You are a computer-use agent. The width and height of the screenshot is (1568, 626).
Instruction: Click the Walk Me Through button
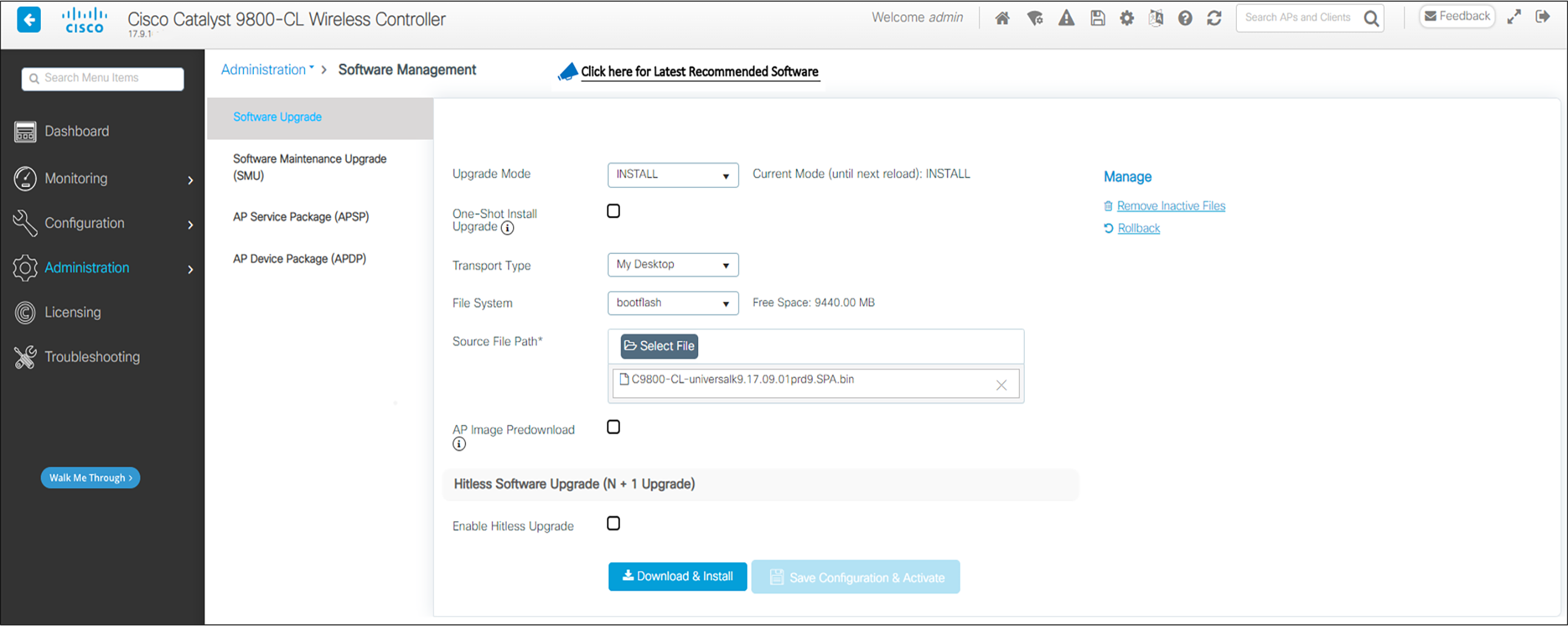[x=90, y=478]
